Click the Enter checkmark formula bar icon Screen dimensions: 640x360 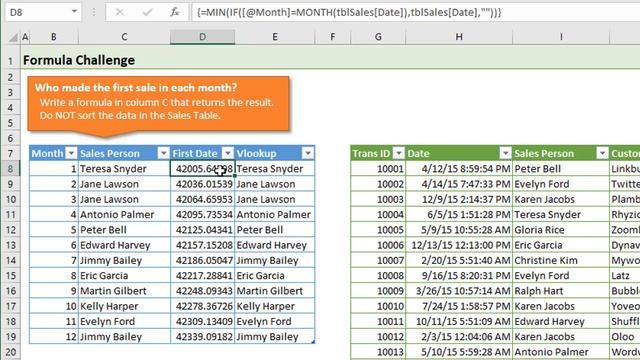click(147, 12)
